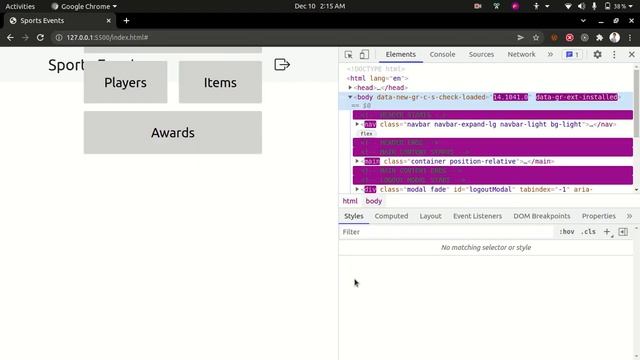Open DevTools settings gear

(597, 54)
